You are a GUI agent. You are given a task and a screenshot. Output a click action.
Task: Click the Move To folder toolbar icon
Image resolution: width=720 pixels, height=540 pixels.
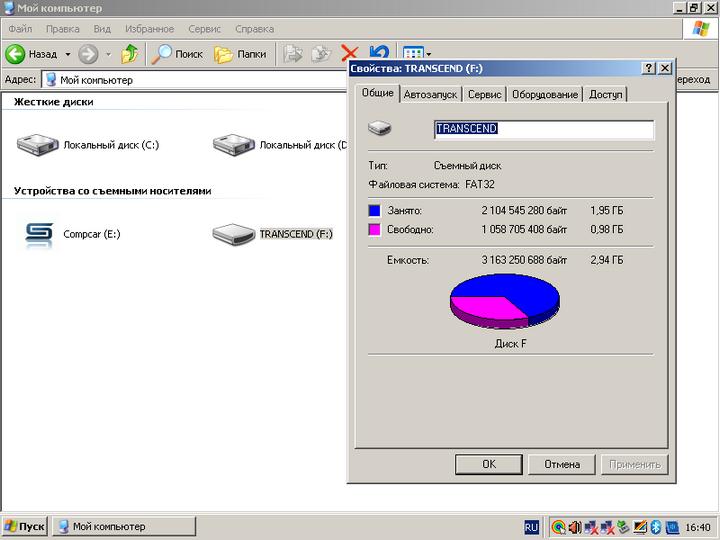click(292, 54)
